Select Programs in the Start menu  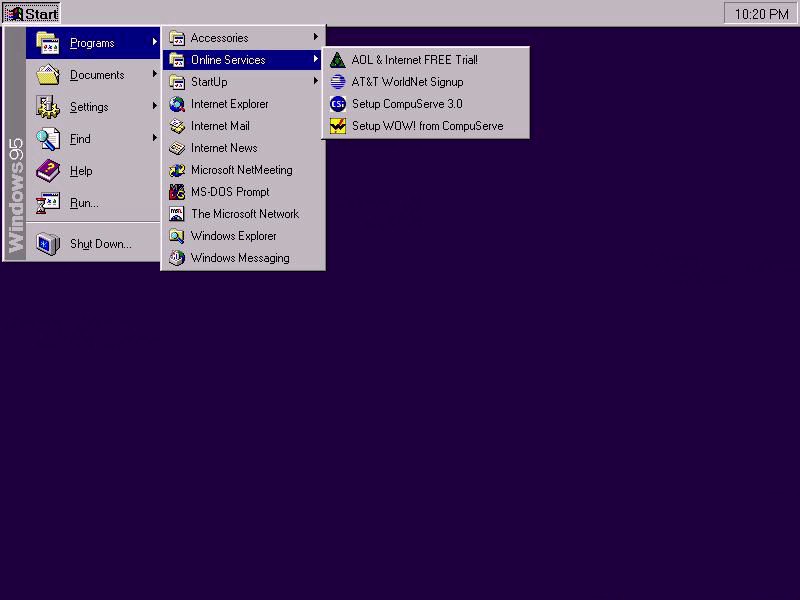point(93,43)
